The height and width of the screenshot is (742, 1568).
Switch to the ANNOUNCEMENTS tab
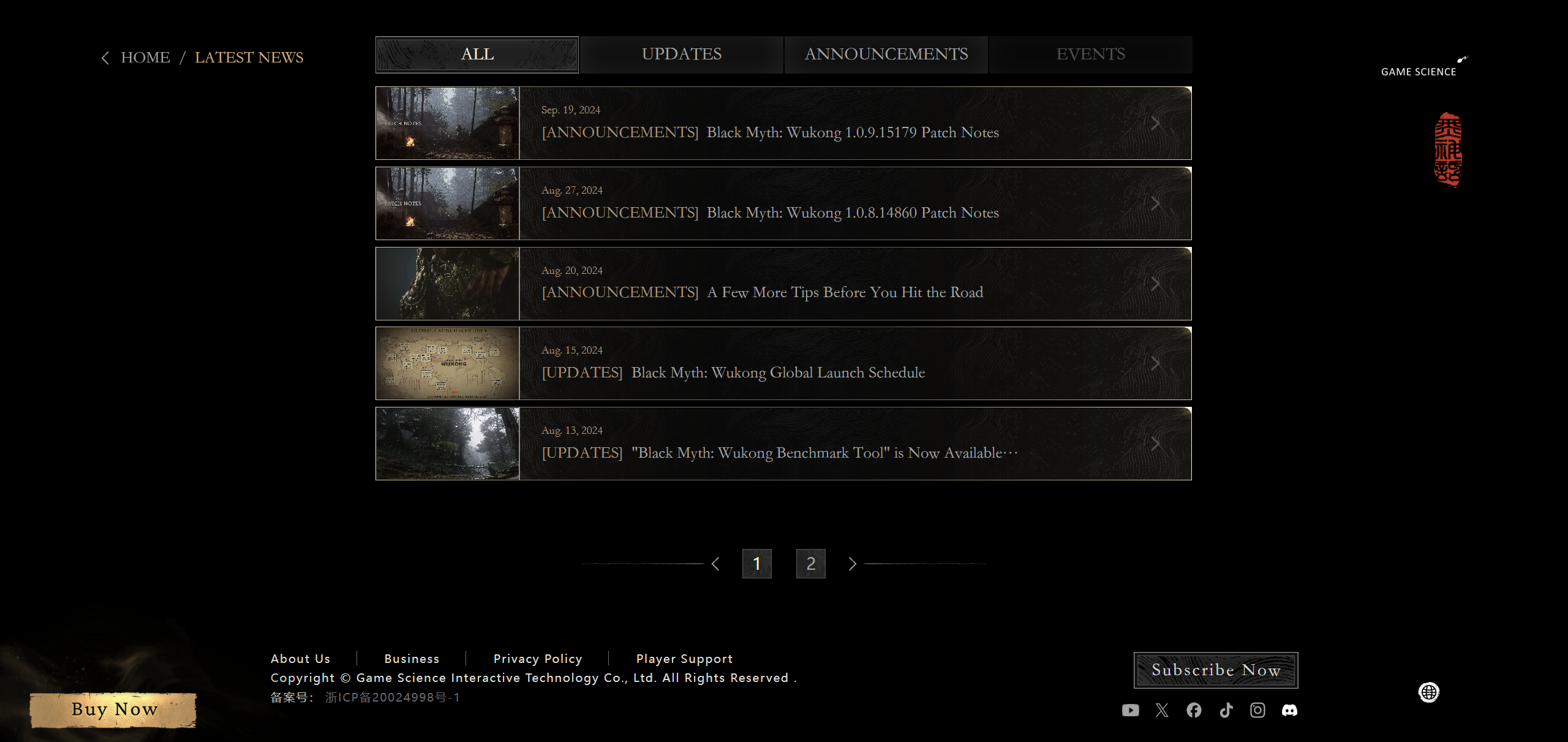886,55
